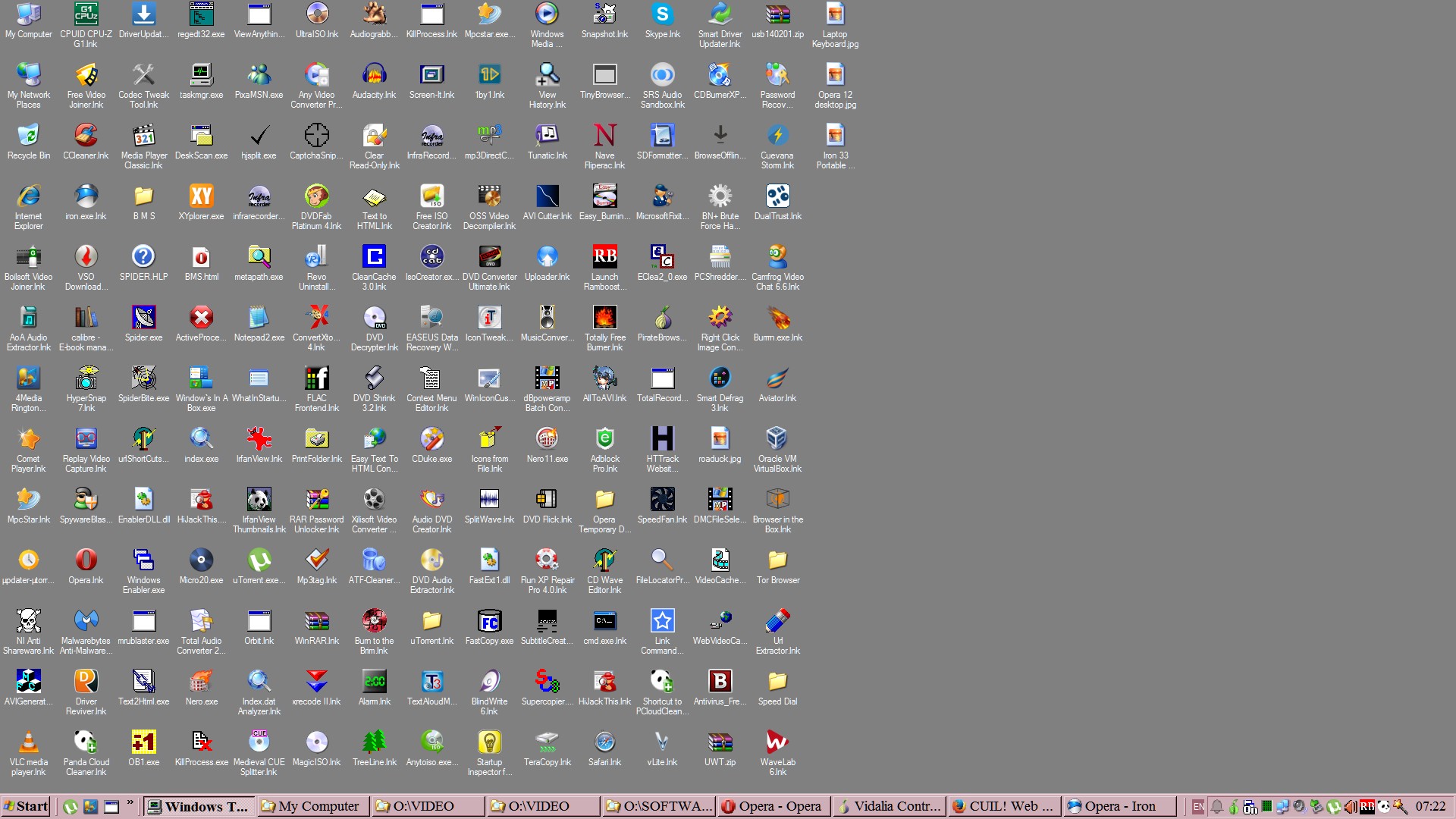
Task: Switch to My Computer taskbar window
Action: (312, 806)
